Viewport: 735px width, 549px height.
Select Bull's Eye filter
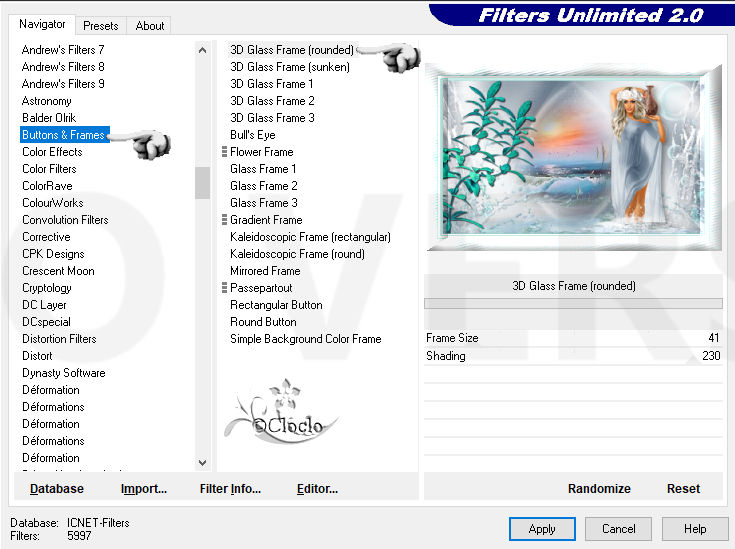[x=253, y=135]
